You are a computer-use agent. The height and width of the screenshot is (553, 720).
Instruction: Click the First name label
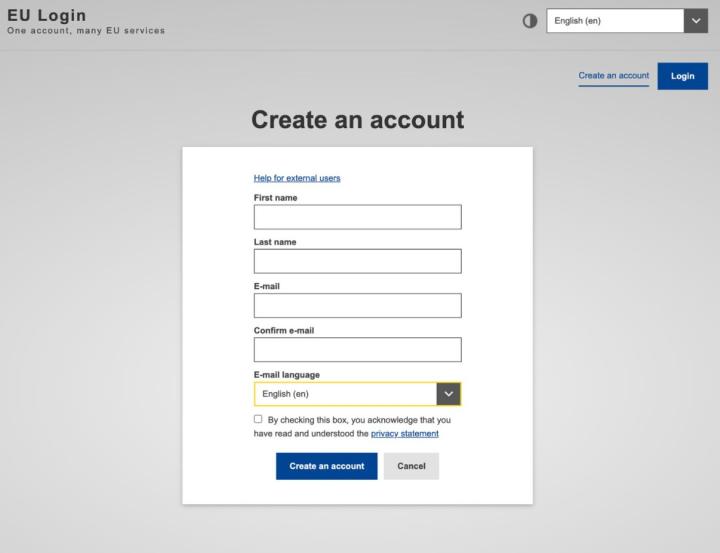click(x=276, y=198)
